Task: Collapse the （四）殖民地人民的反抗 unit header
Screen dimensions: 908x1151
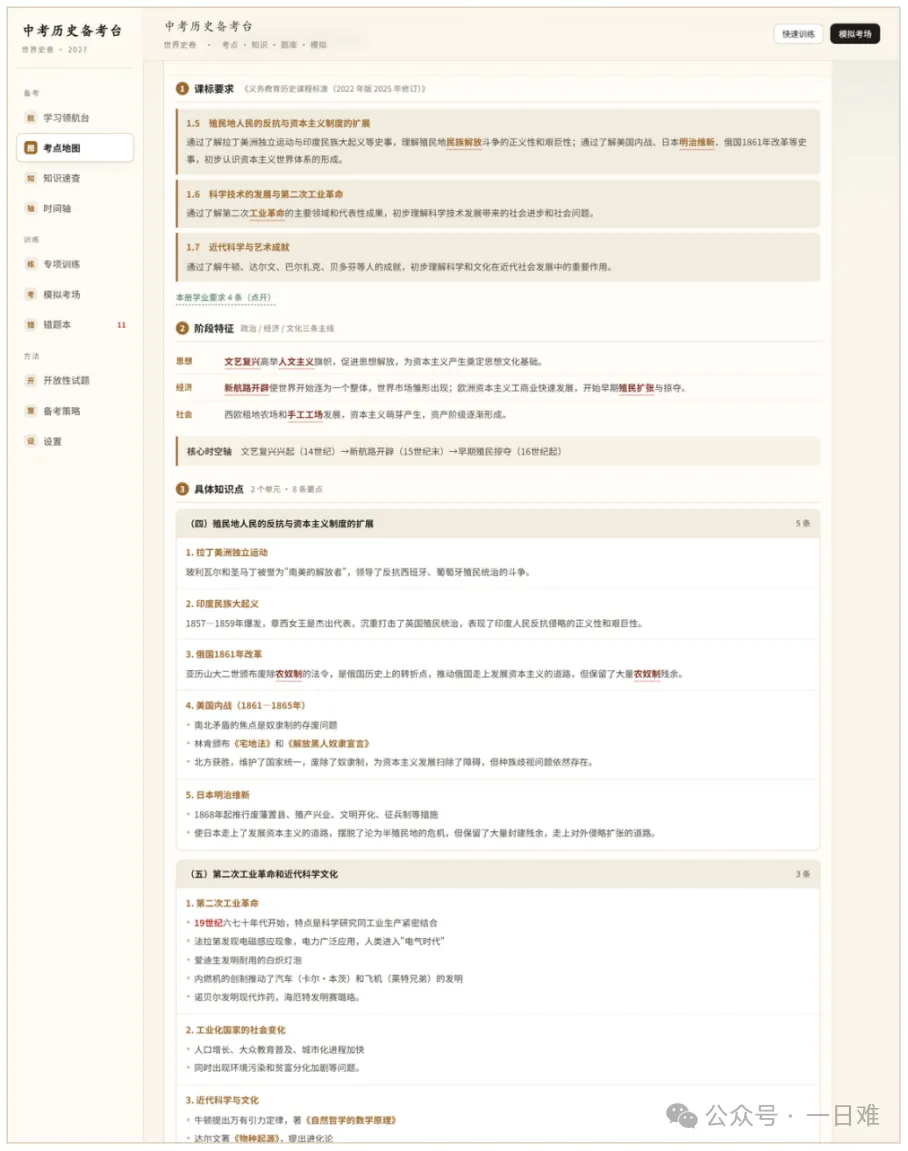Action: [498, 523]
